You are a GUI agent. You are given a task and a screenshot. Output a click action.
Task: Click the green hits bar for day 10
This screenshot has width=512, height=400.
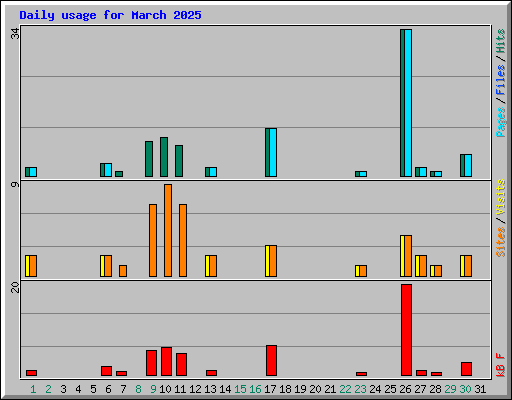164,157
